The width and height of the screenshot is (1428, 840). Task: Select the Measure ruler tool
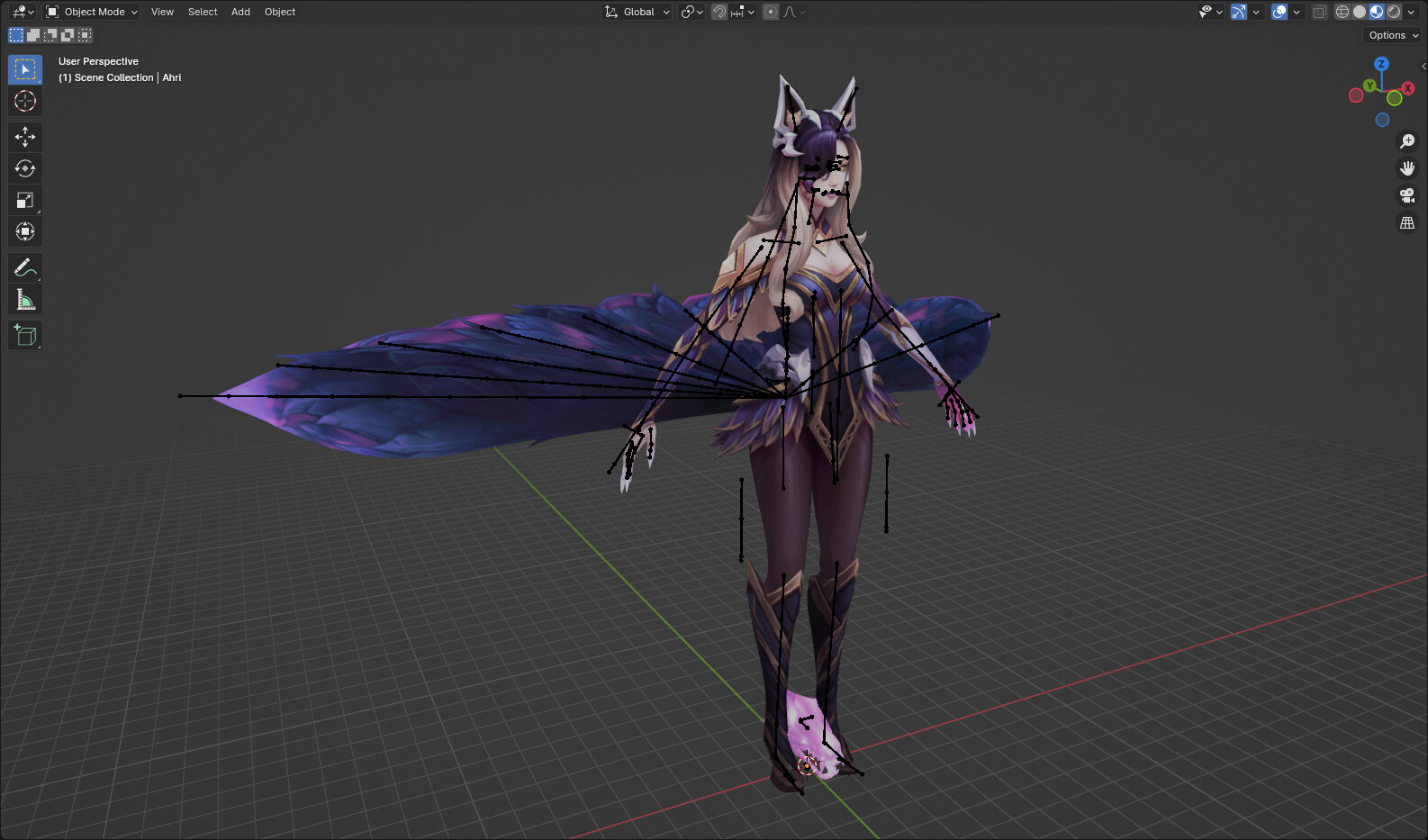(25, 299)
